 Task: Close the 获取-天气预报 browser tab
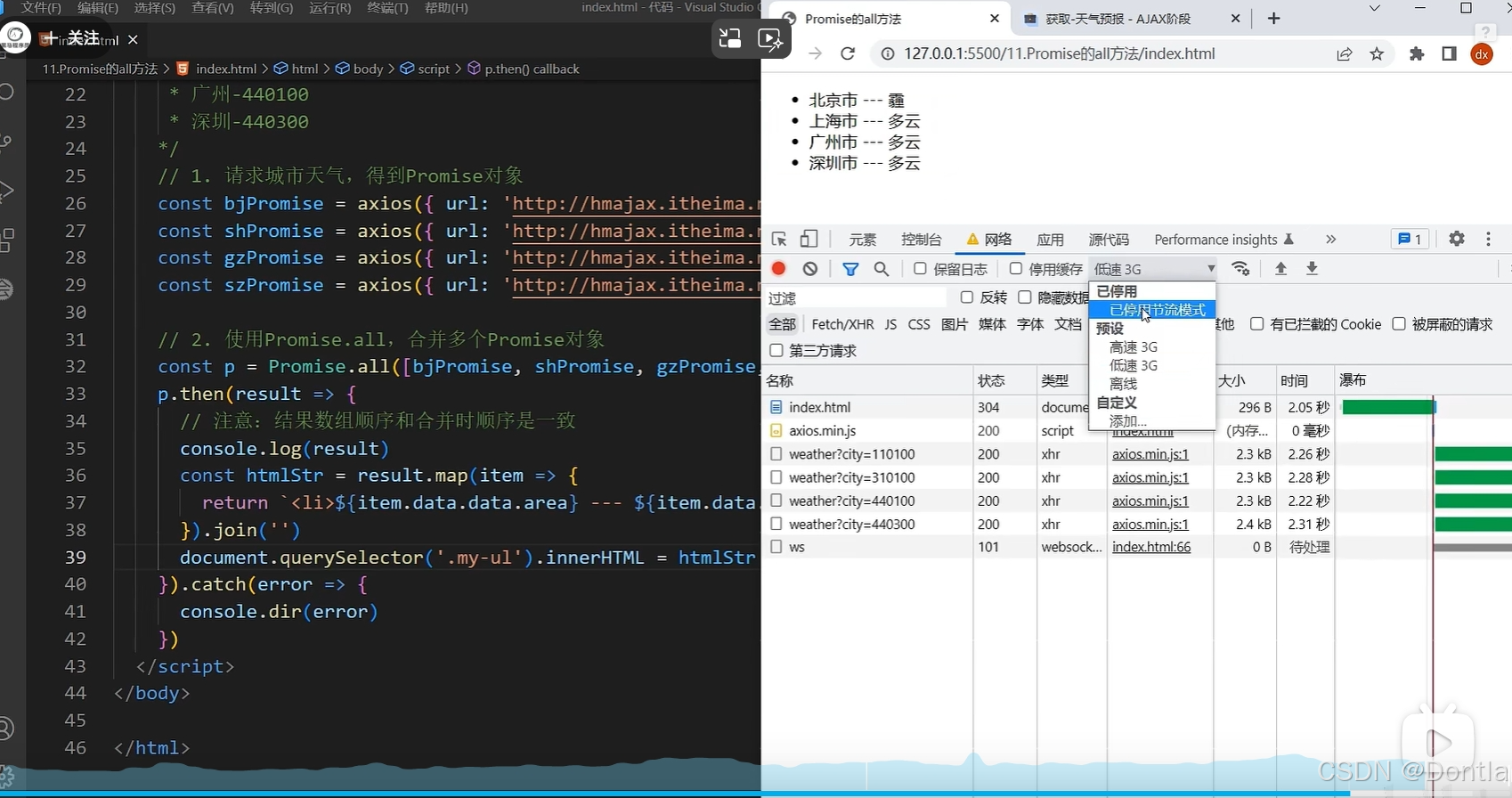1235,19
